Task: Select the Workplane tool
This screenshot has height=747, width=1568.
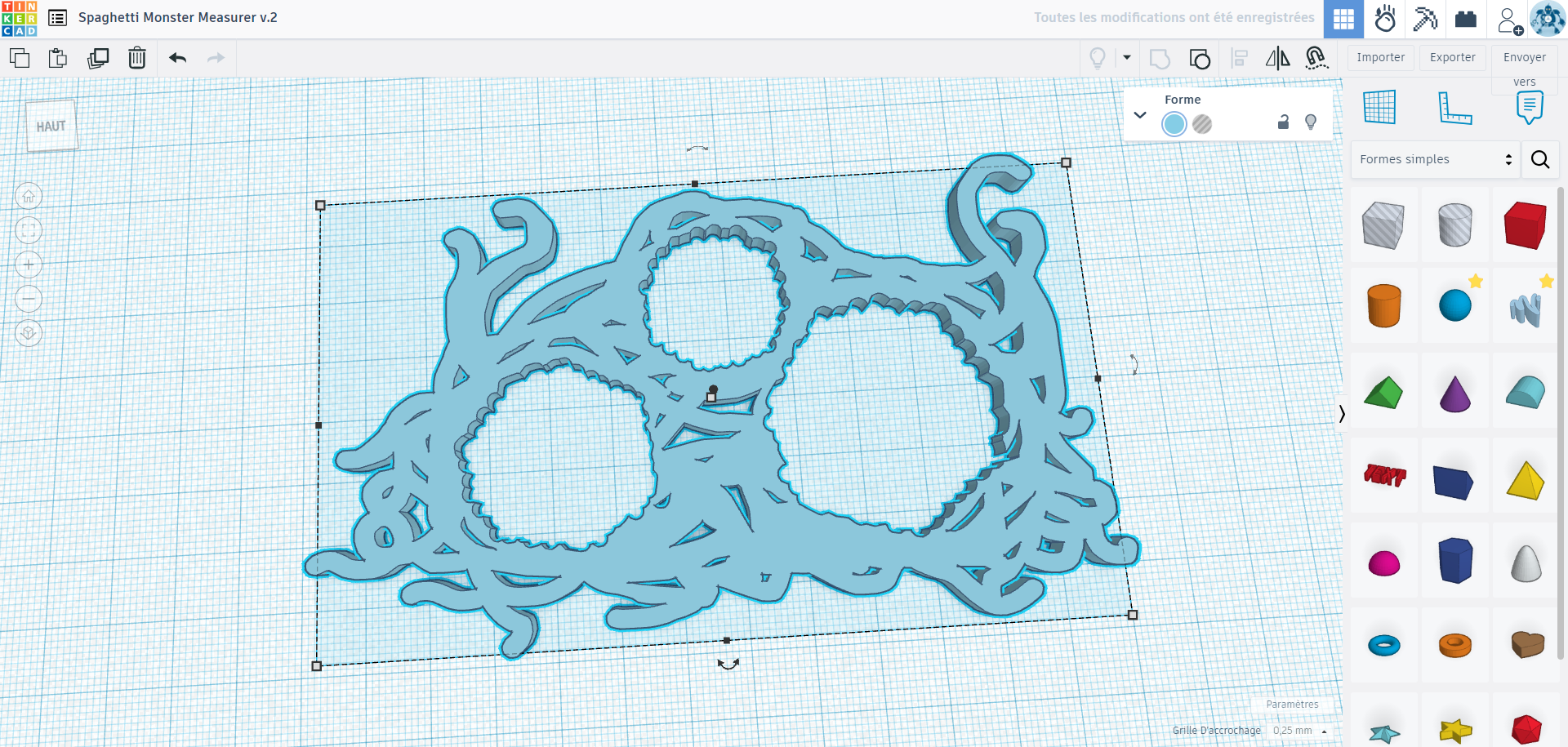Action: 1379,107
